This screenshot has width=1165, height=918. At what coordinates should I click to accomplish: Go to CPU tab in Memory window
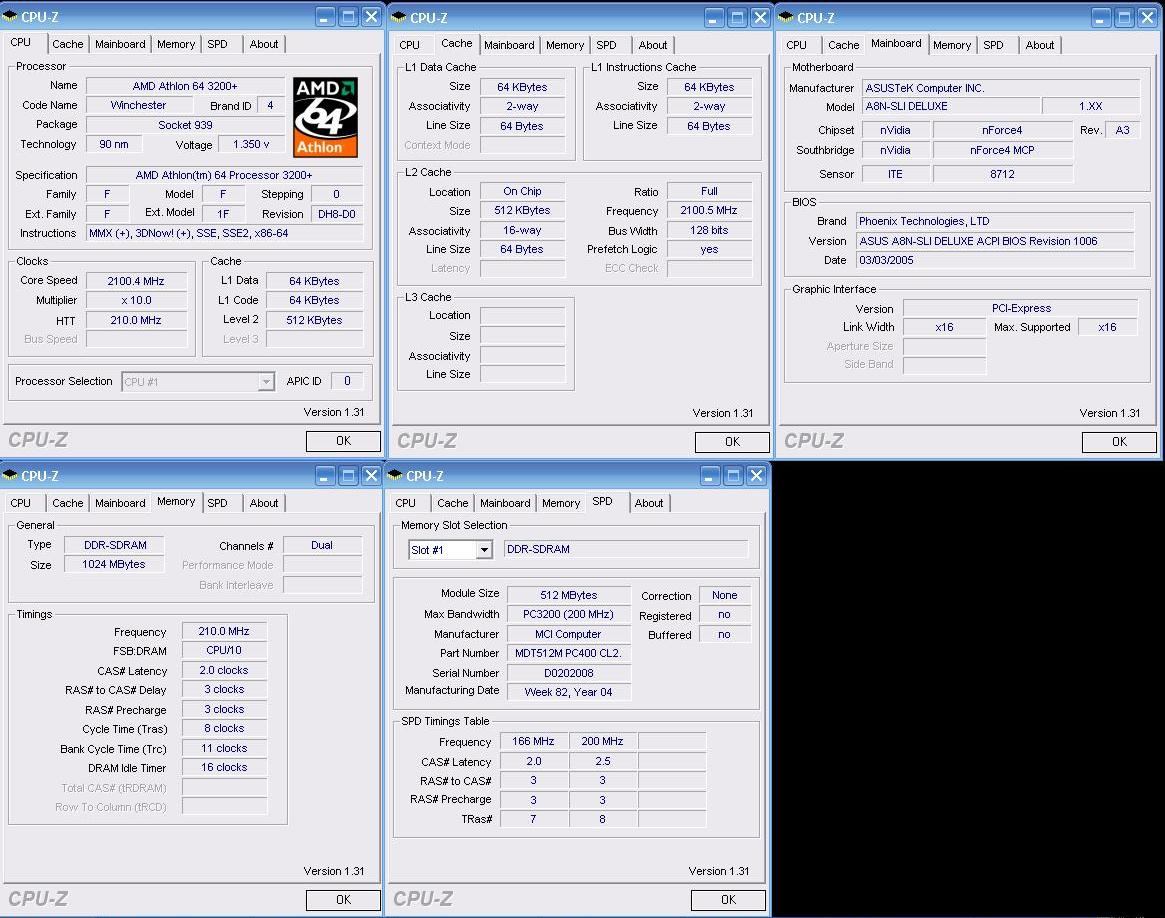[x=21, y=503]
